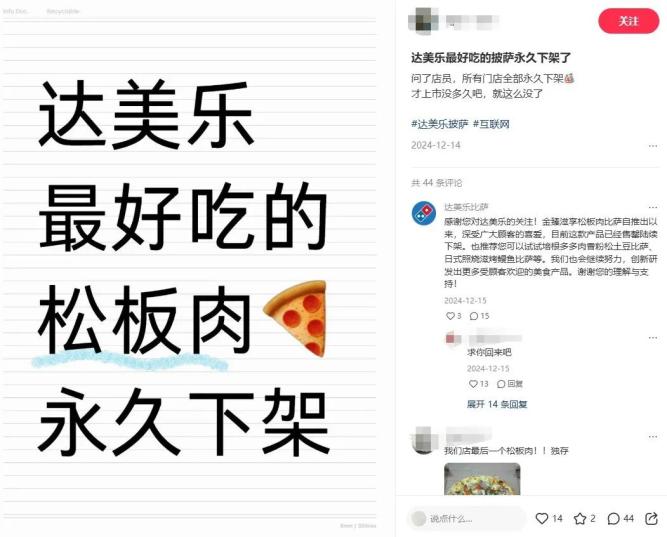Image resolution: width=667 pixels, height=537 pixels.
Task: Reply to 求你回来吧 comment via 回复
Action: 510,384
